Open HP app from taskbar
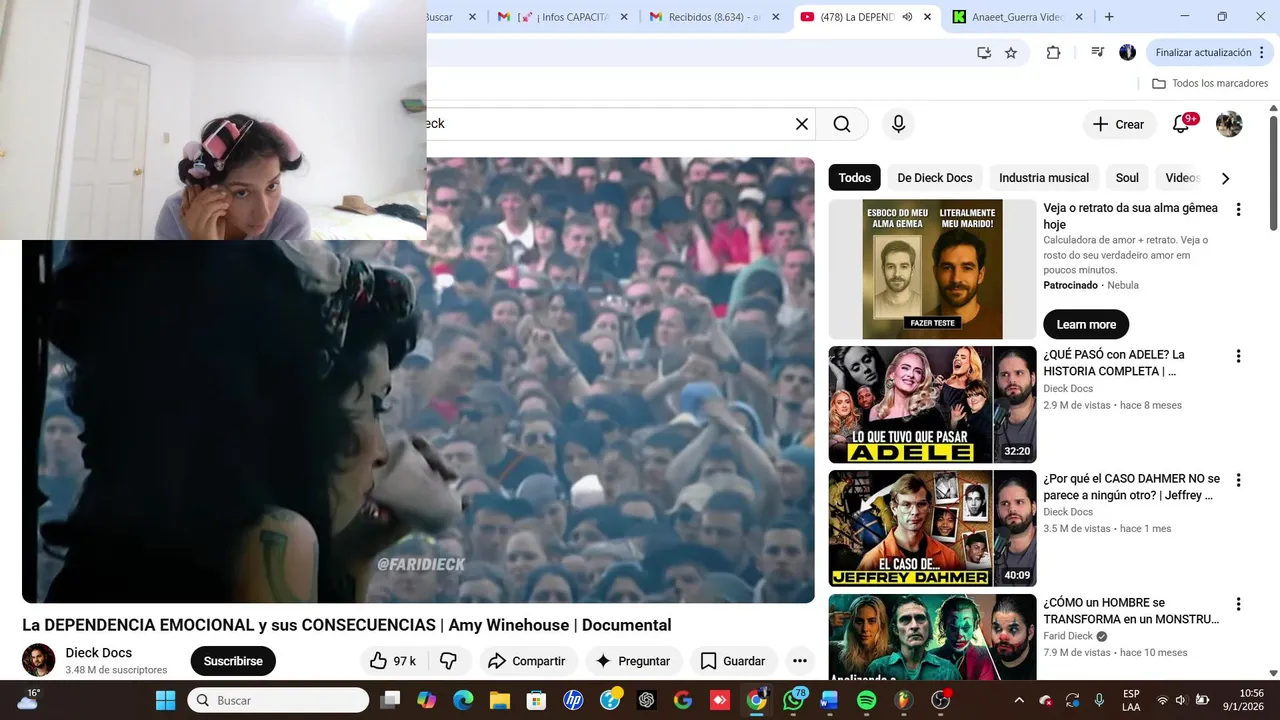 [x=573, y=700]
